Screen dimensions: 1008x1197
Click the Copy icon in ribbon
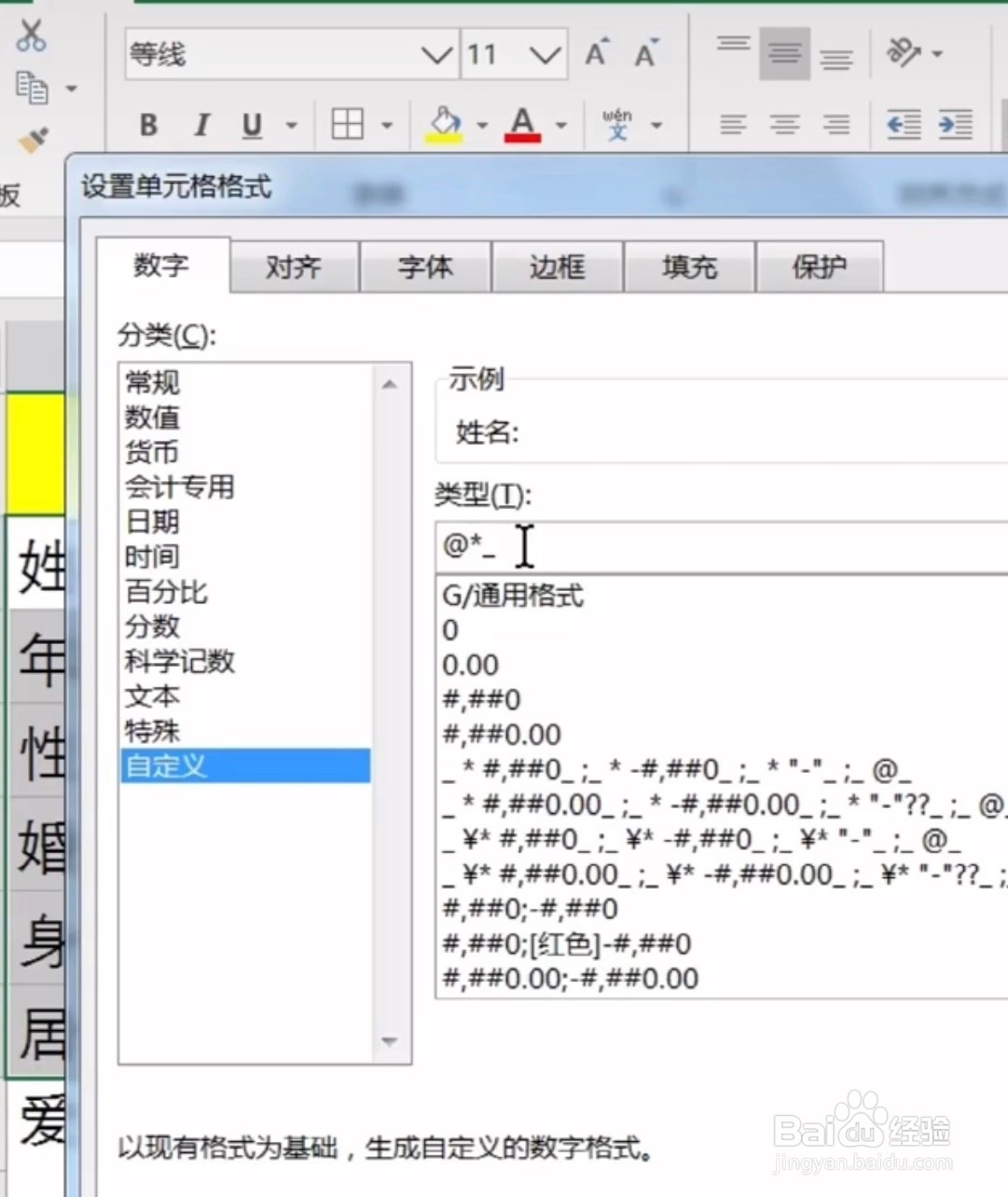click(x=34, y=89)
